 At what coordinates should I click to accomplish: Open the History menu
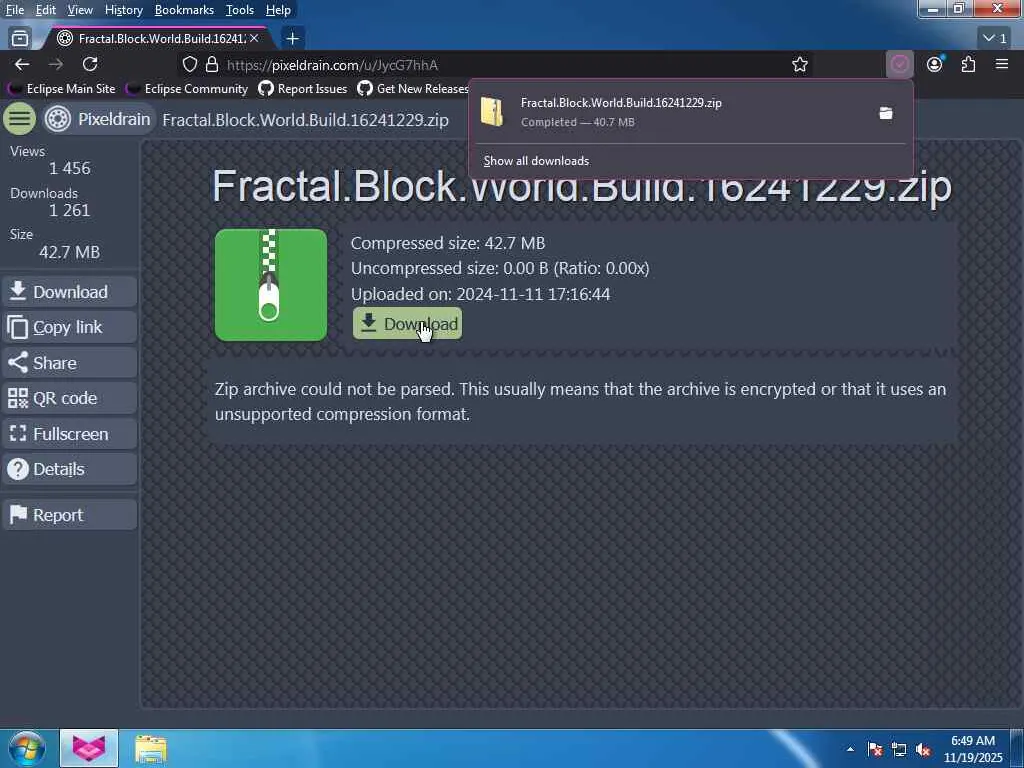[123, 10]
